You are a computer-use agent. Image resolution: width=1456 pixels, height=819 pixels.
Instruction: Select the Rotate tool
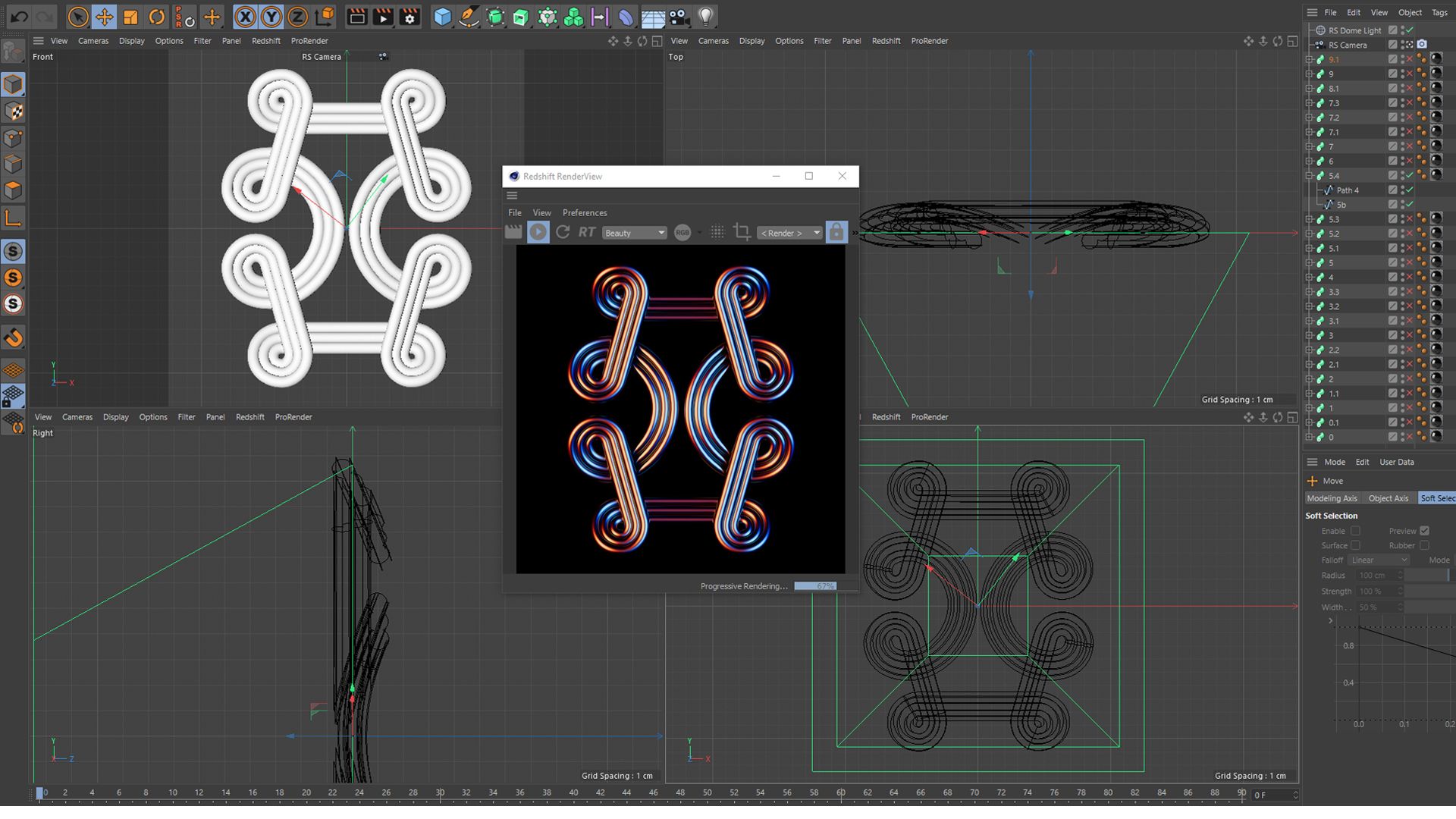157,16
